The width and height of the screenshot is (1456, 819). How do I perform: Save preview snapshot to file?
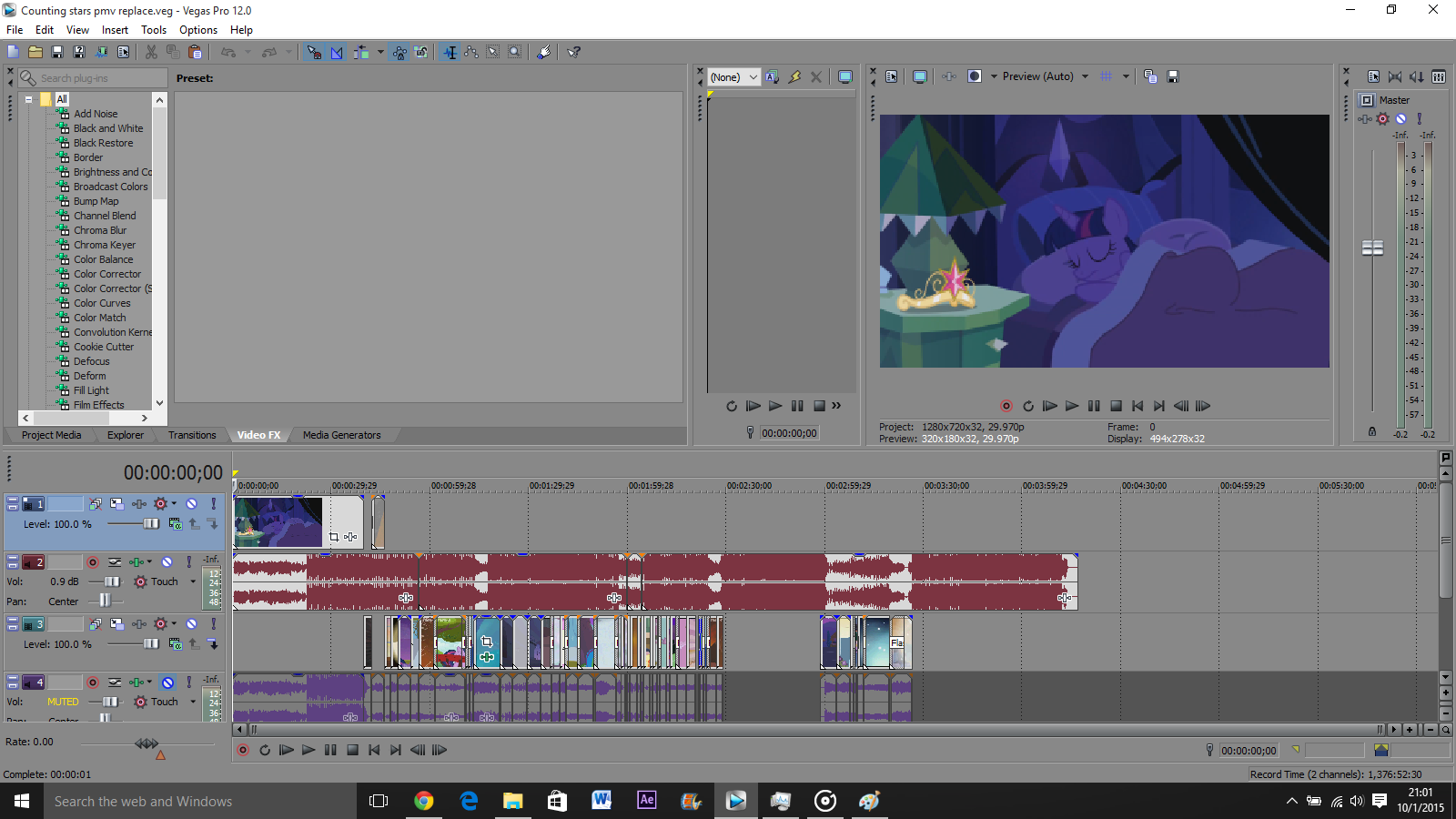point(1173,76)
